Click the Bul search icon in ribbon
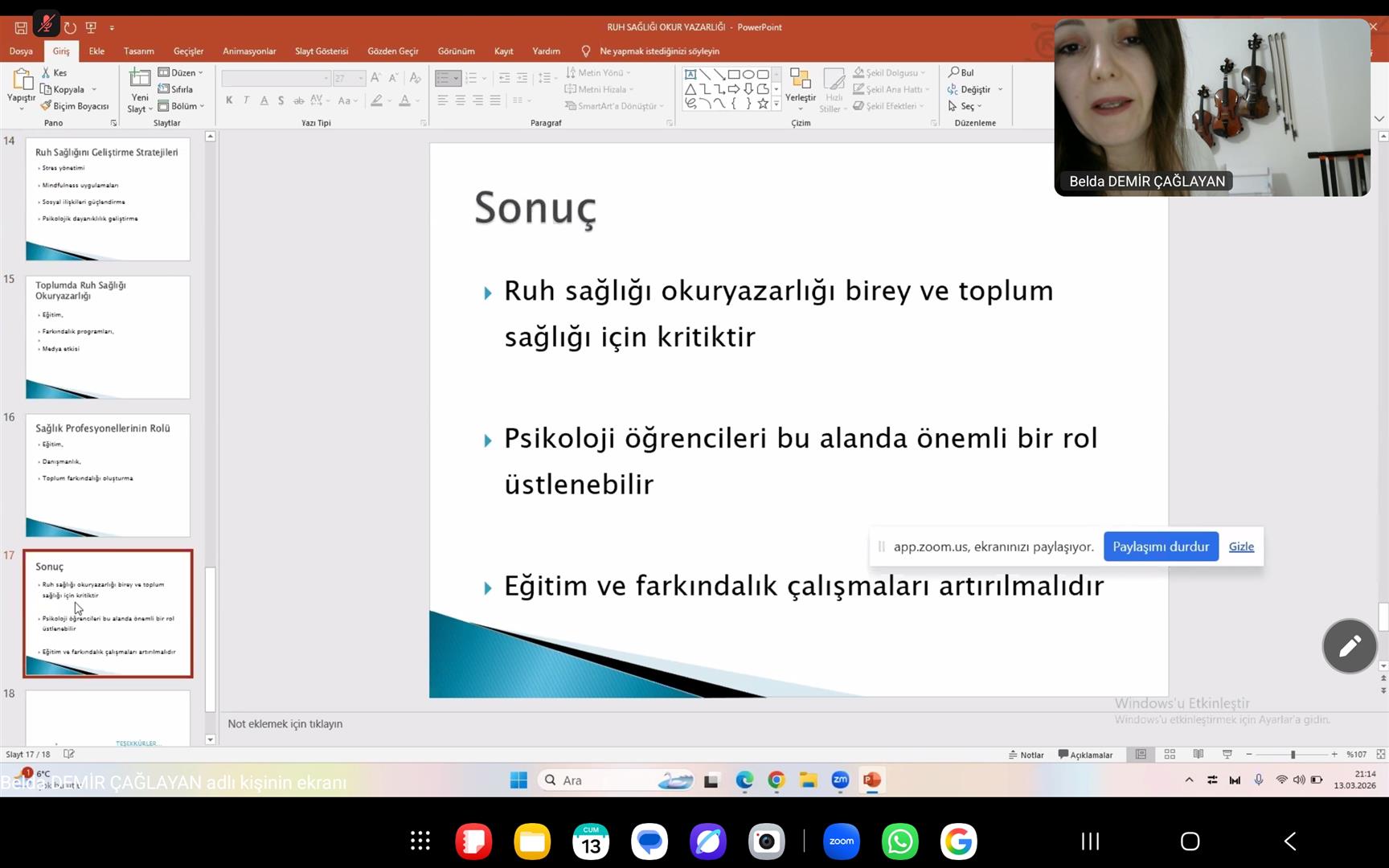The width and height of the screenshot is (1389, 868). [961, 72]
